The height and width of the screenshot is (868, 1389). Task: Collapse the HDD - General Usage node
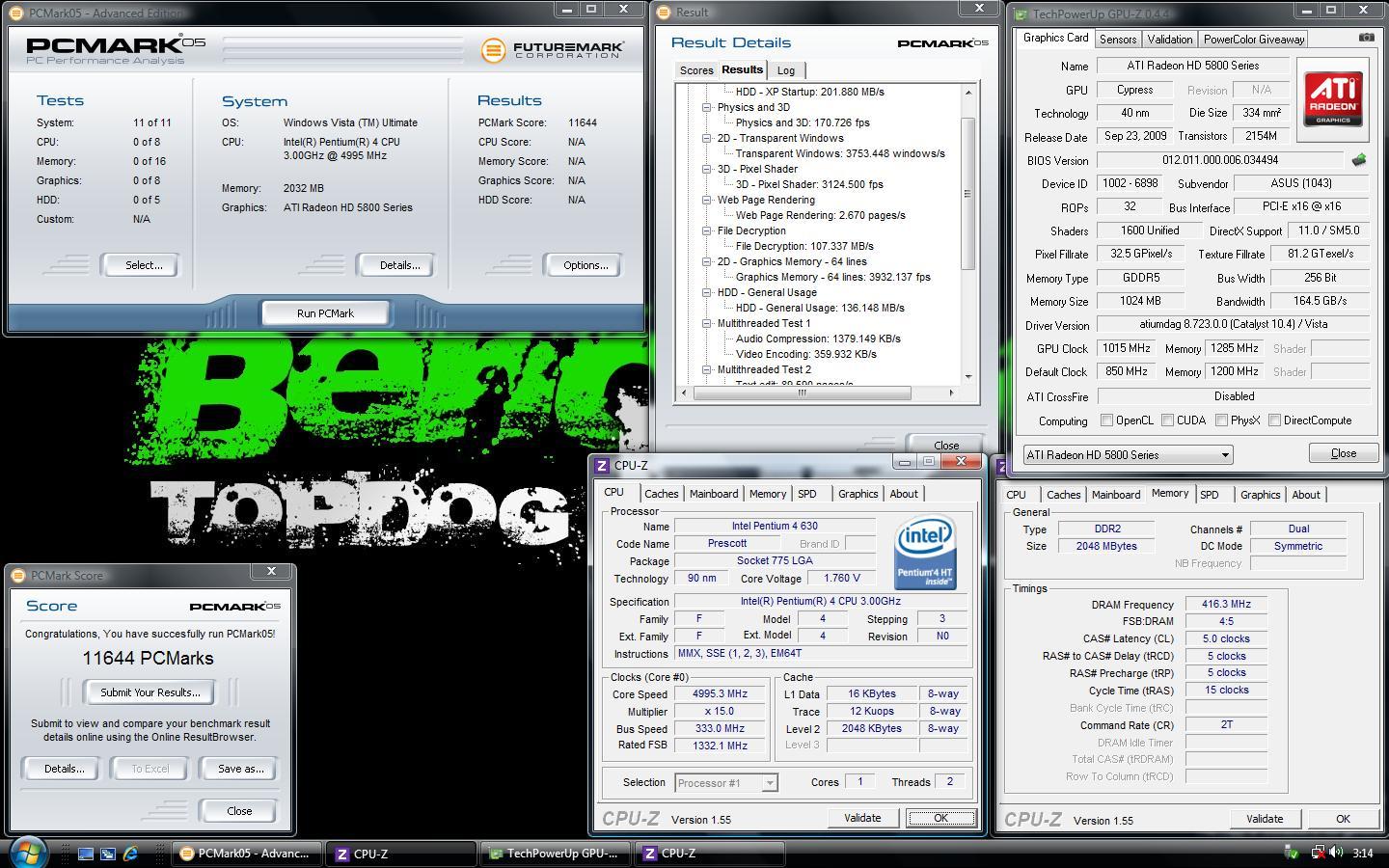707,293
